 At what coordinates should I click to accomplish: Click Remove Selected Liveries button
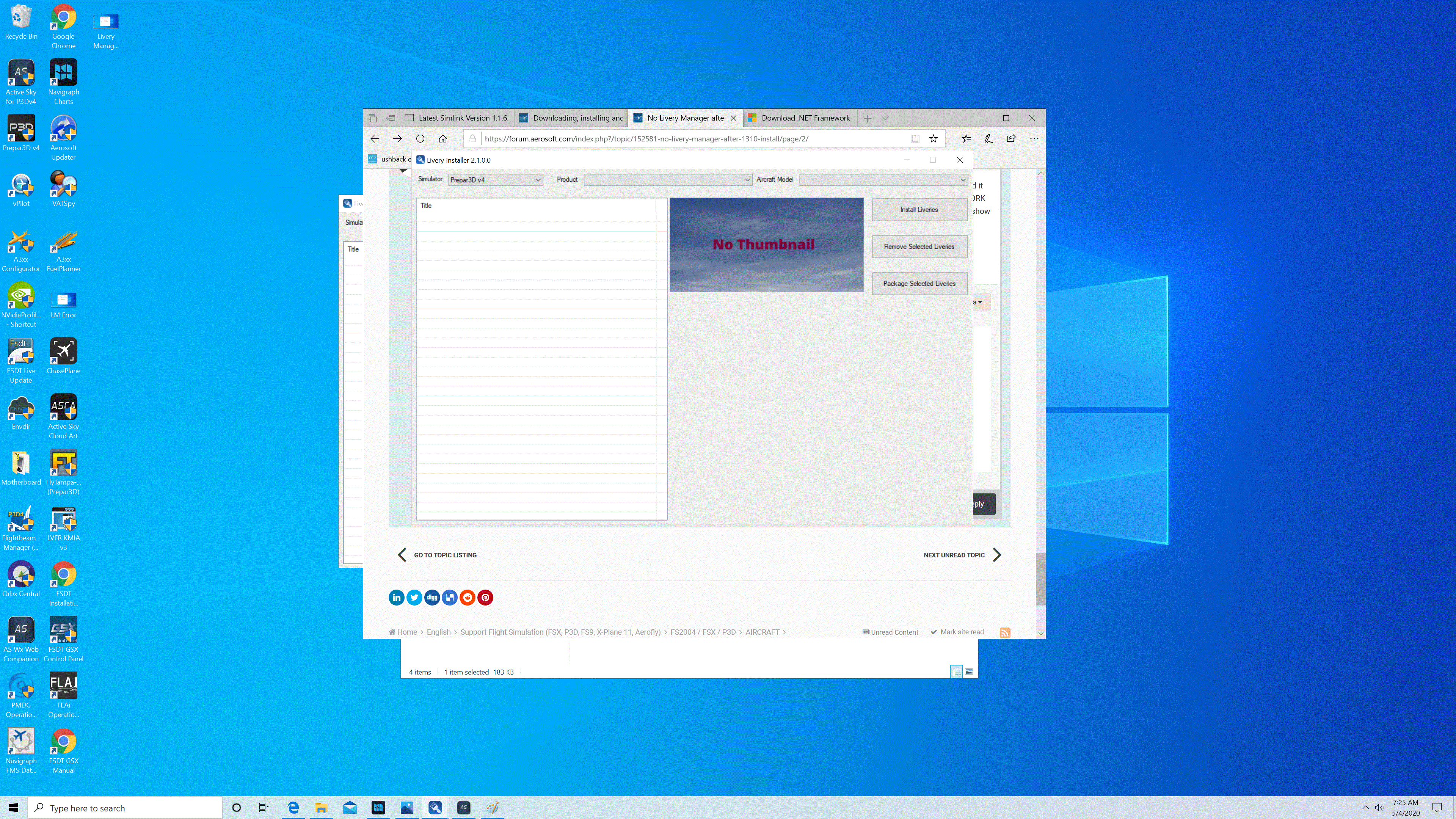[919, 246]
